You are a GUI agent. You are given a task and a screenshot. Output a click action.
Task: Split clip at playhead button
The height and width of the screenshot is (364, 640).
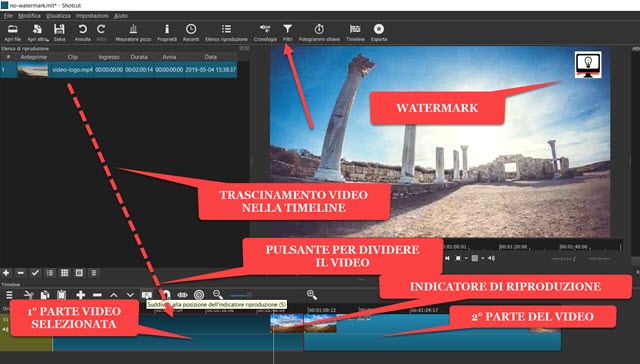[x=147, y=295]
